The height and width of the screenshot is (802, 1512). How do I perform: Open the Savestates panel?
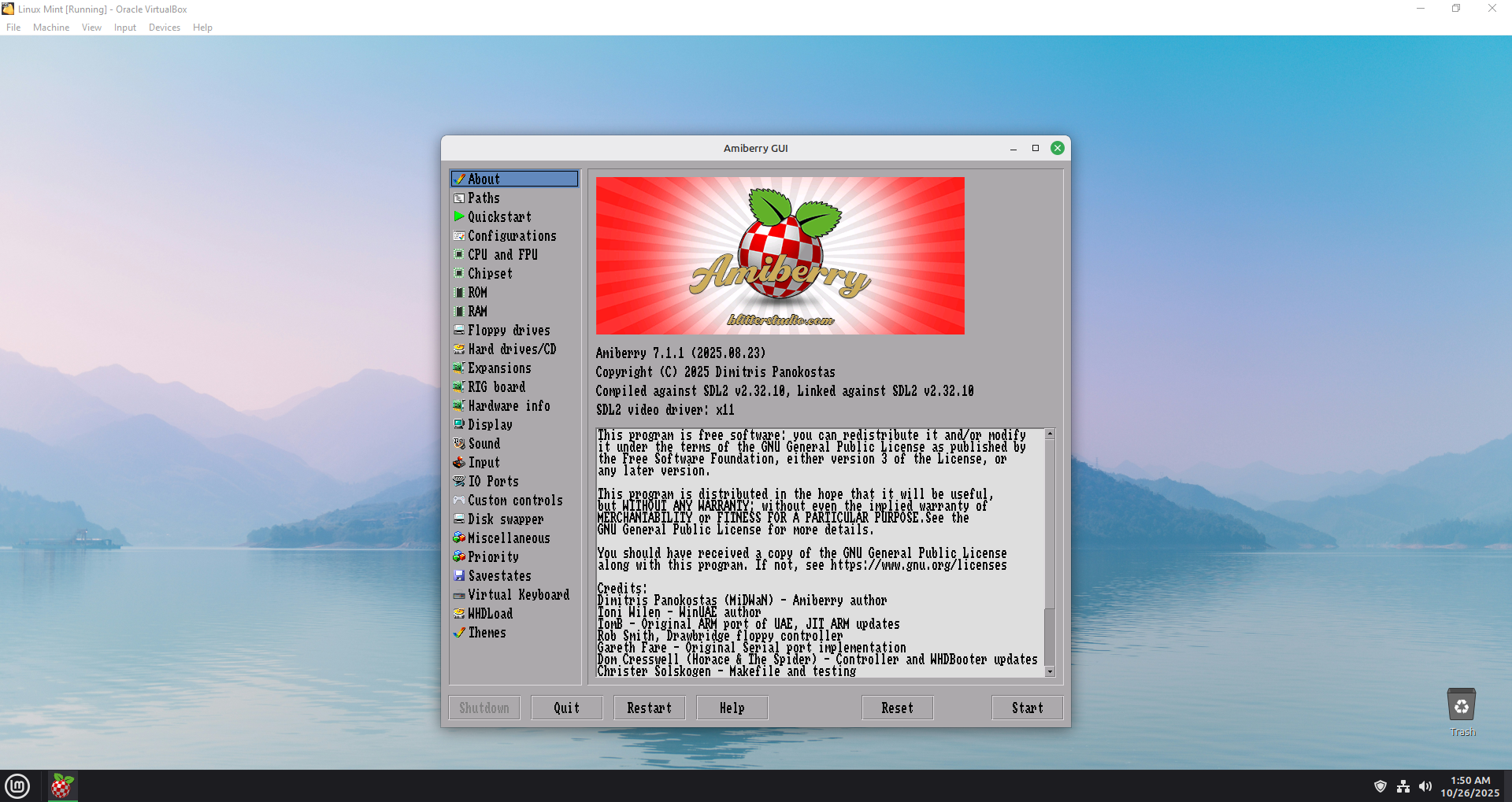click(x=514, y=576)
